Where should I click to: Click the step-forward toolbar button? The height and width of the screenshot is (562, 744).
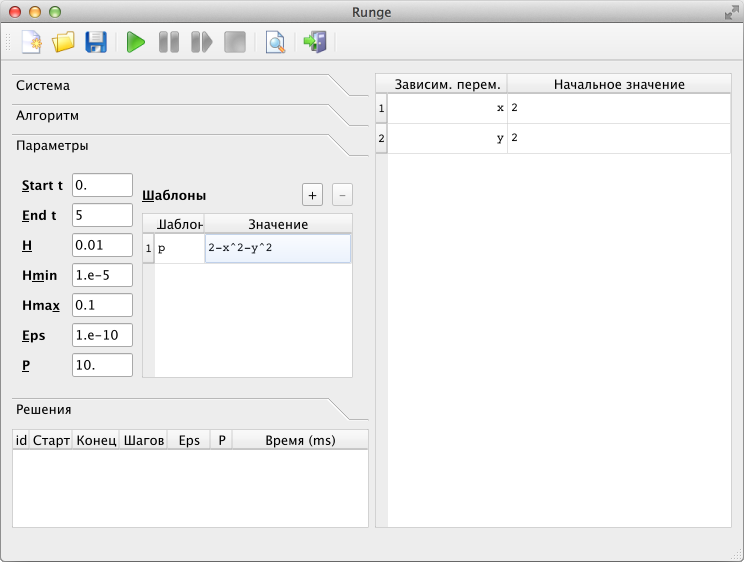(202, 42)
